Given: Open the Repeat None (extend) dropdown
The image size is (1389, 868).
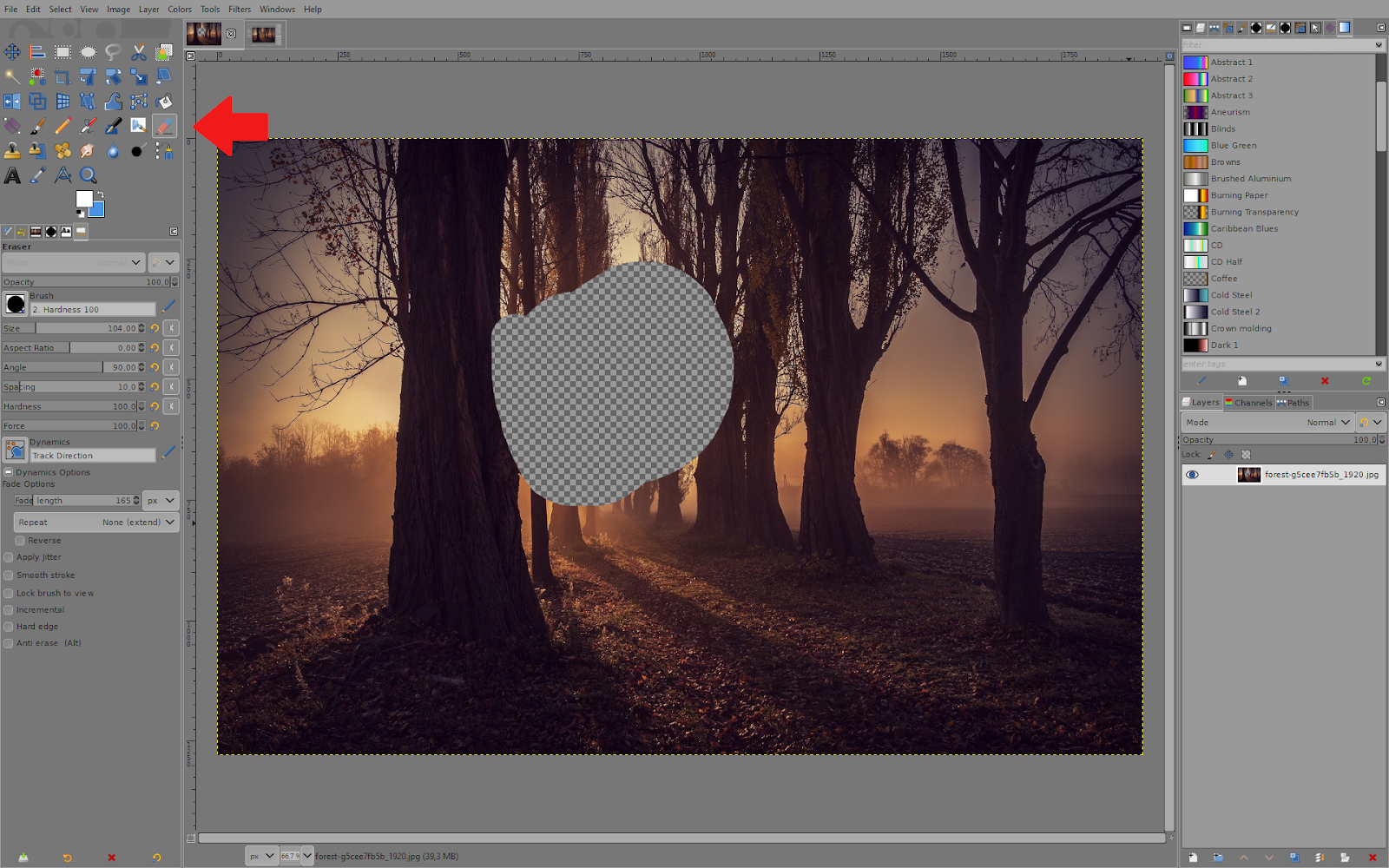Looking at the screenshot, I should (x=96, y=523).
